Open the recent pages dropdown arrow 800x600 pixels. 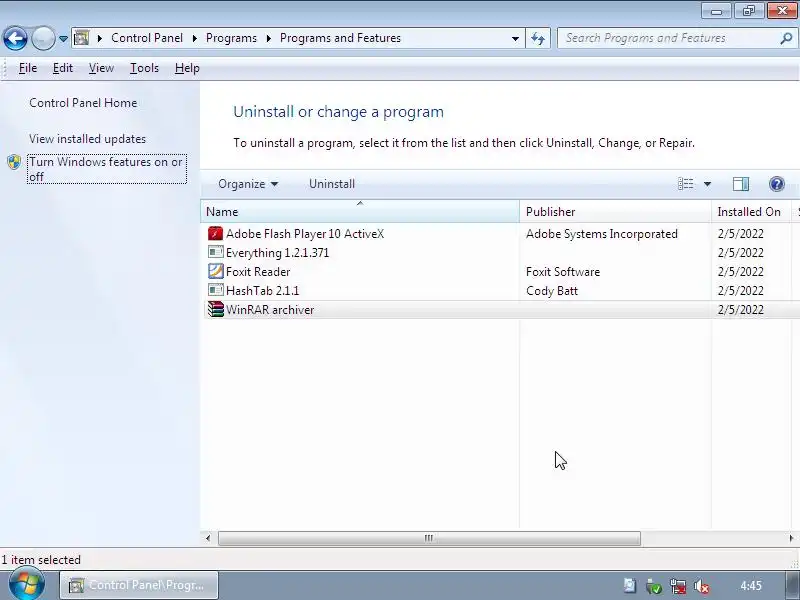point(63,39)
